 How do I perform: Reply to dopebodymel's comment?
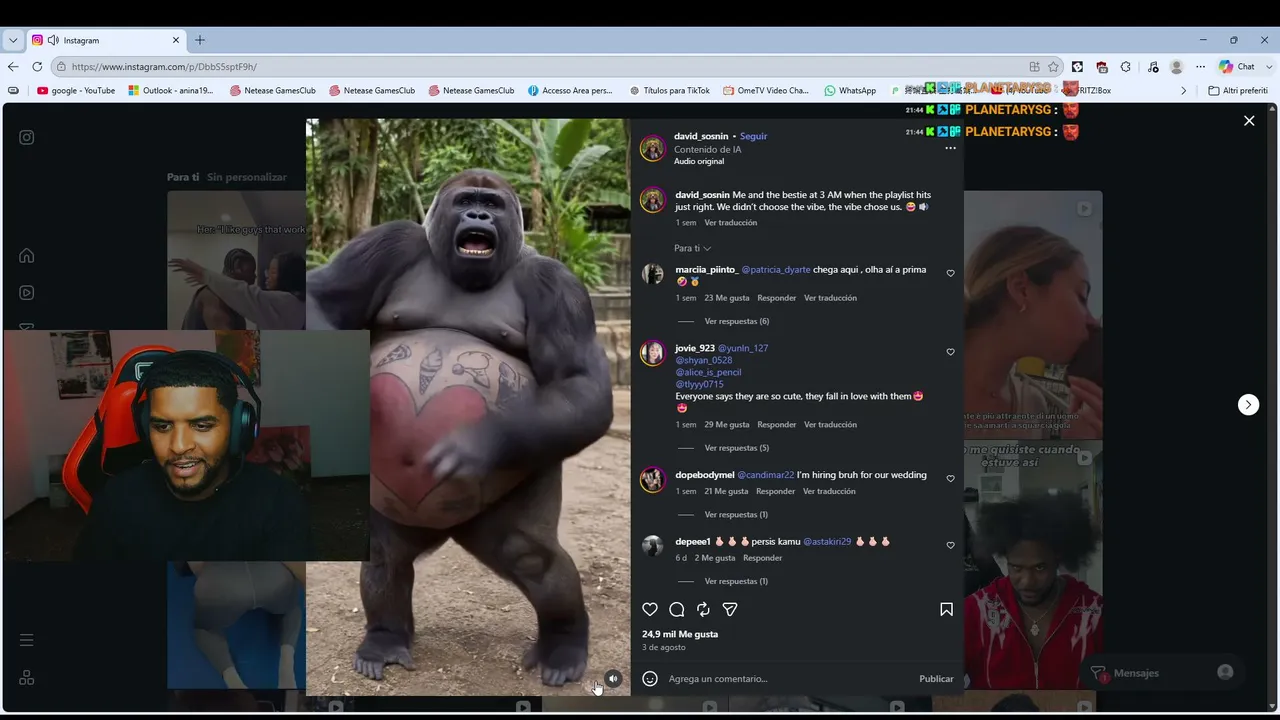tap(776, 491)
